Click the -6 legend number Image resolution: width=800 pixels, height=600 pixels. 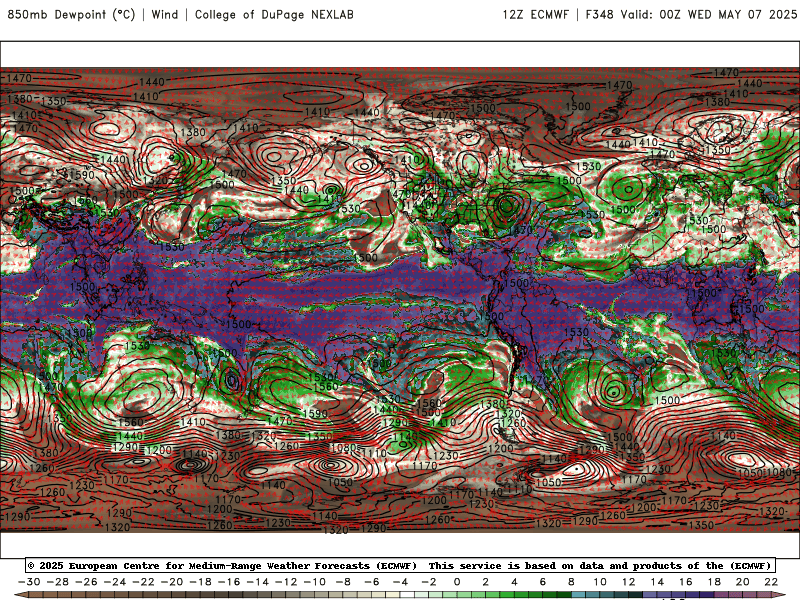[x=372, y=582]
